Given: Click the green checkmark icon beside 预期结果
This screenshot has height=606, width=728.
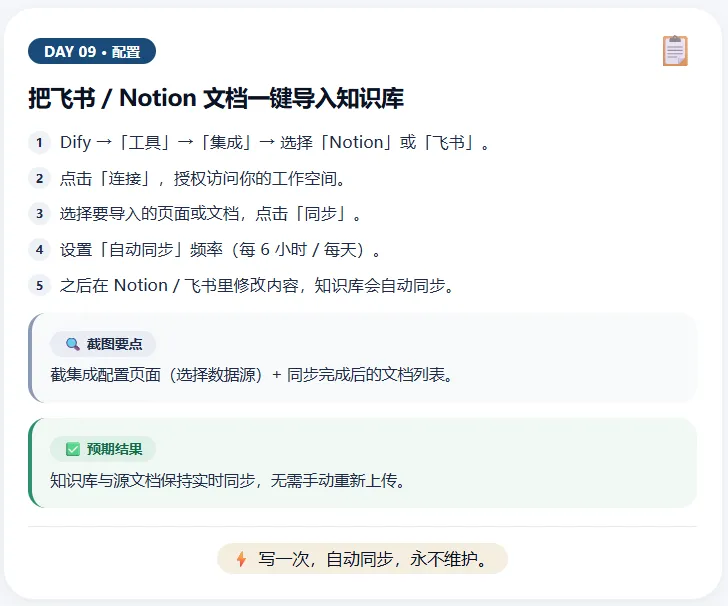Looking at the screenshot, I should (73, 449).
